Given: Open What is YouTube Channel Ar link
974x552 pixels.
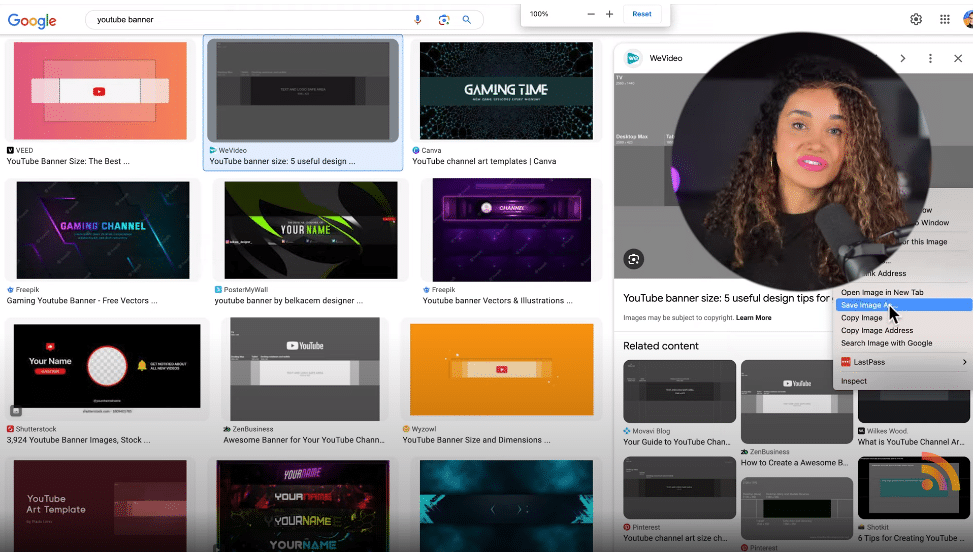Looking at the screenshot, I should tap(911, 442).
